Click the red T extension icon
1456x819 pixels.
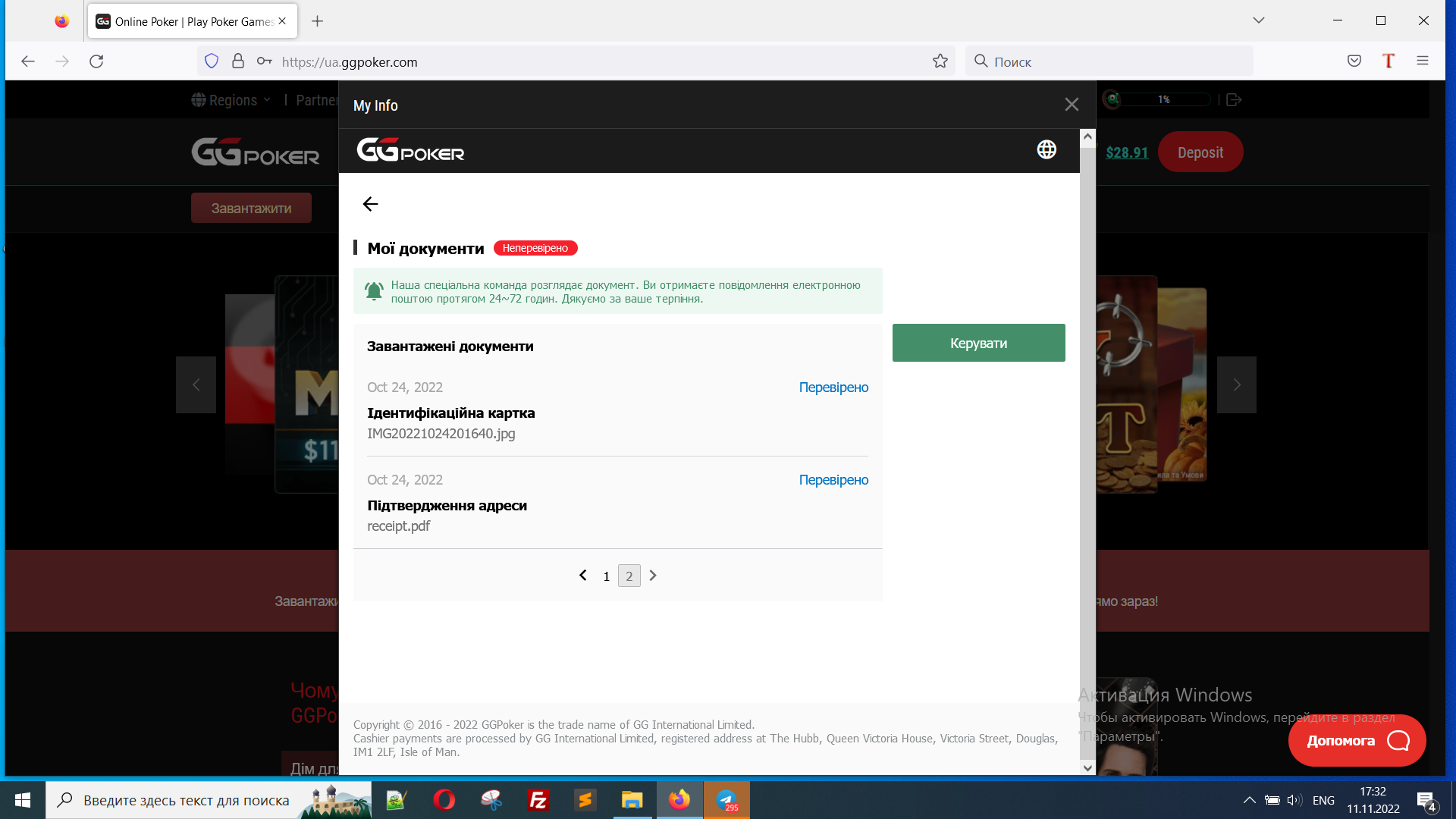(x=1389, y=61)
